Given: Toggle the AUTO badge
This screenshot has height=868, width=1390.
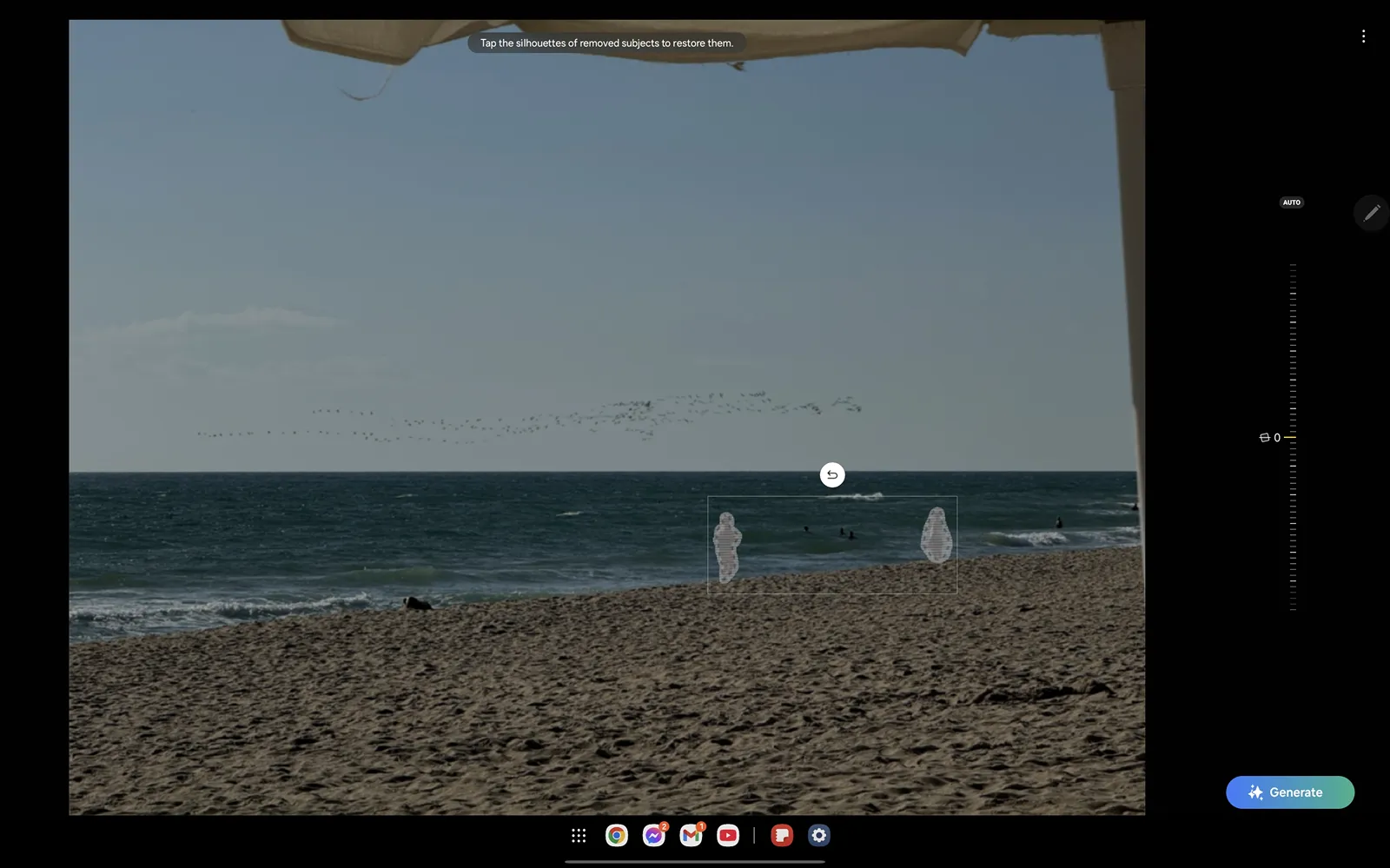Looking at the screenshot, I should 1292,202.
